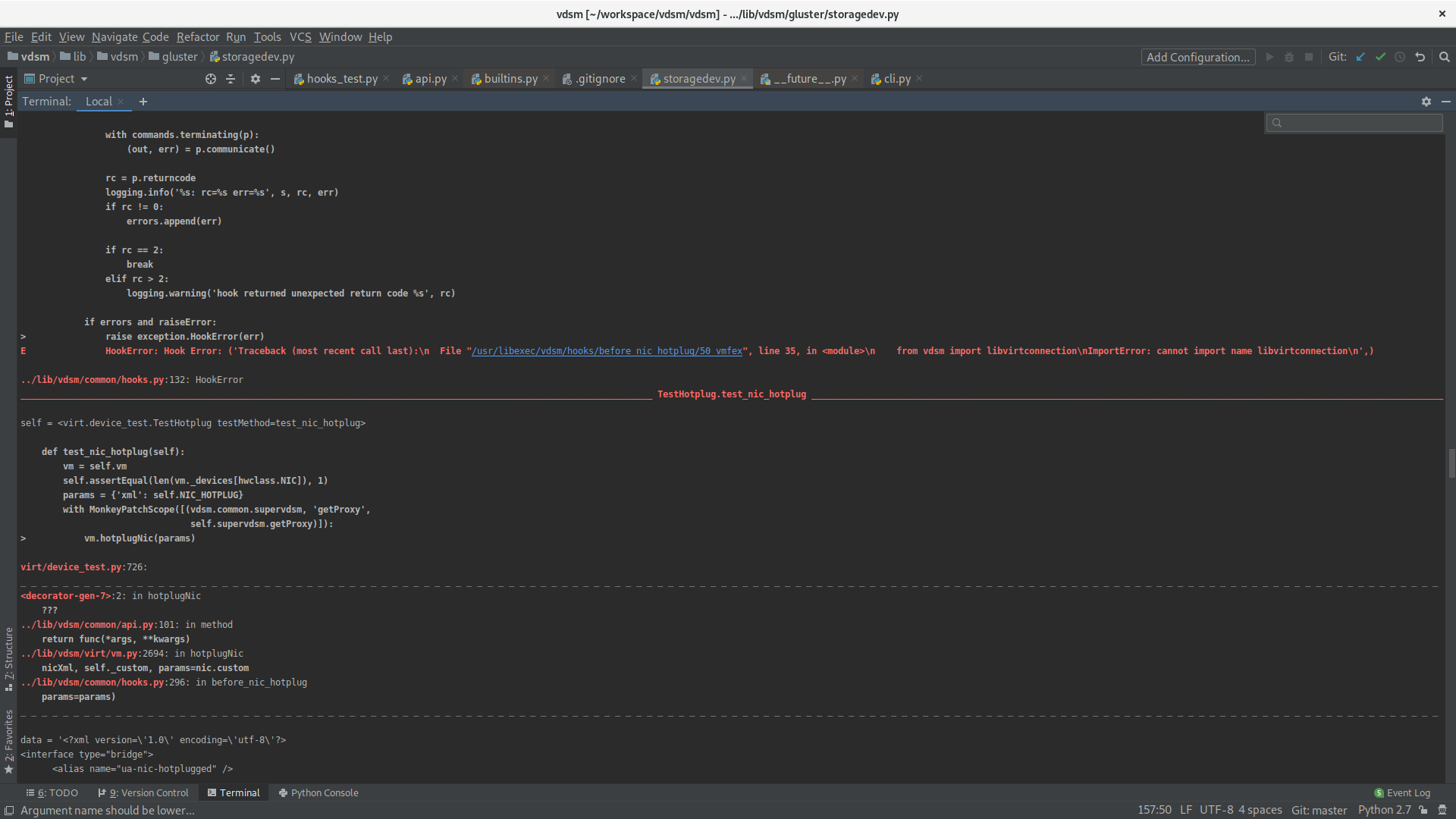Viewport: 1456px width, 819px height.
Task: Toggle the read-only lock icon in status bar
Action: tap(1423, 810)
